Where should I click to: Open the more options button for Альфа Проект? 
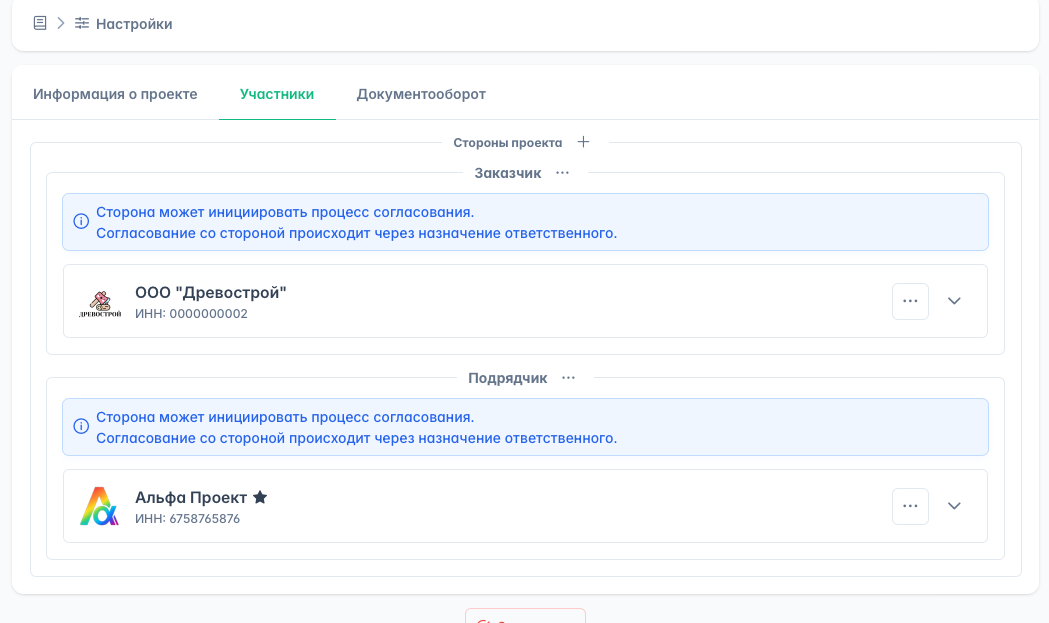point(910,506)
